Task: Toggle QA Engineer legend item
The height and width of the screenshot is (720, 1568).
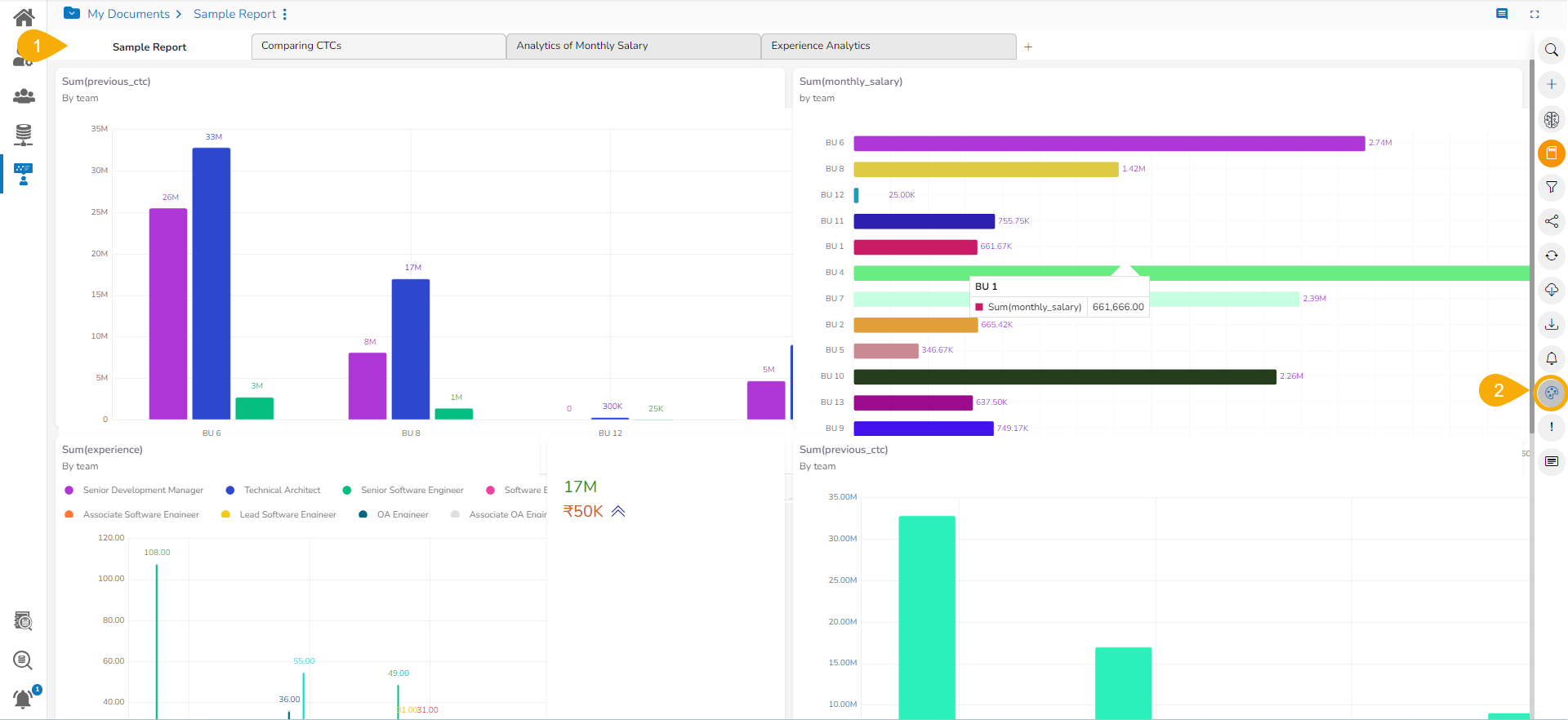Action: pyautogui.click(x=394, y=515)
